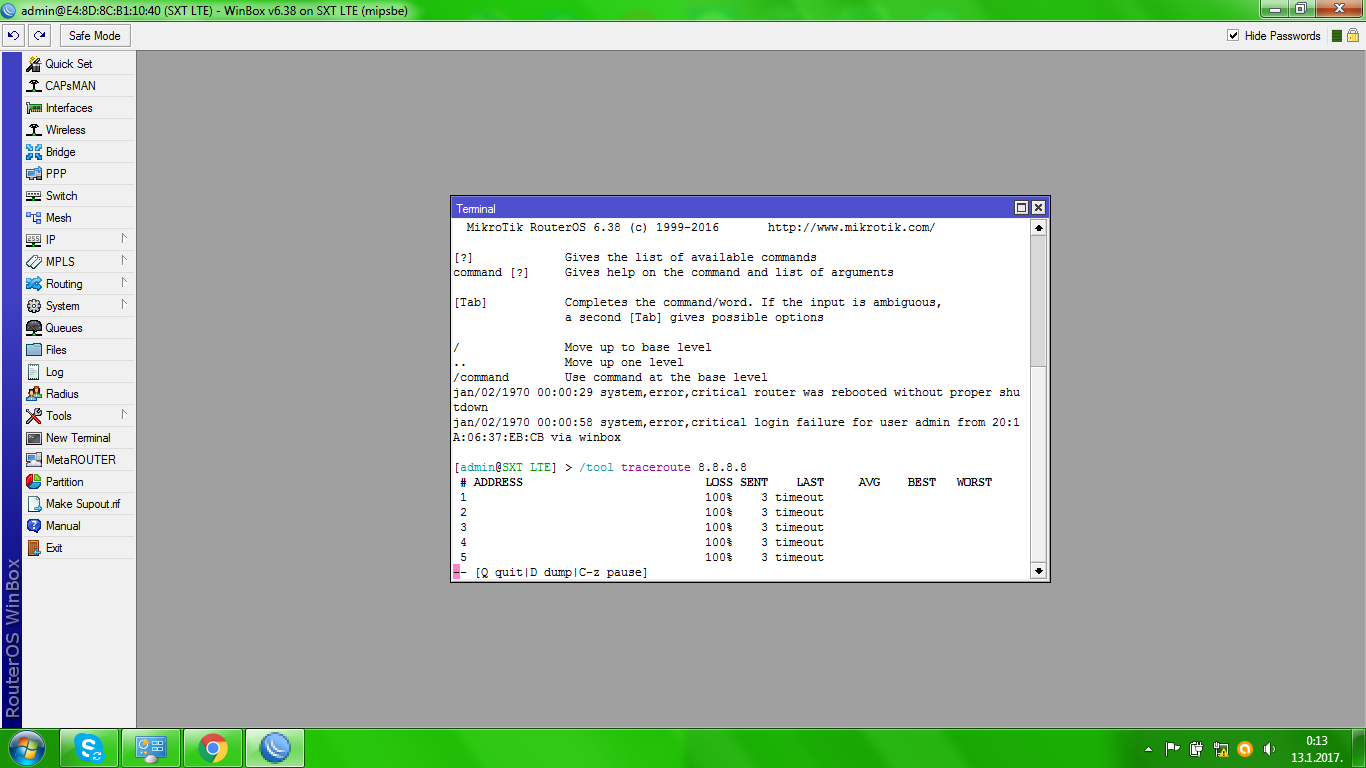1366x768 pixels.
Task: Click the Undo arrow in the toolbar
Action: point(13,36)
